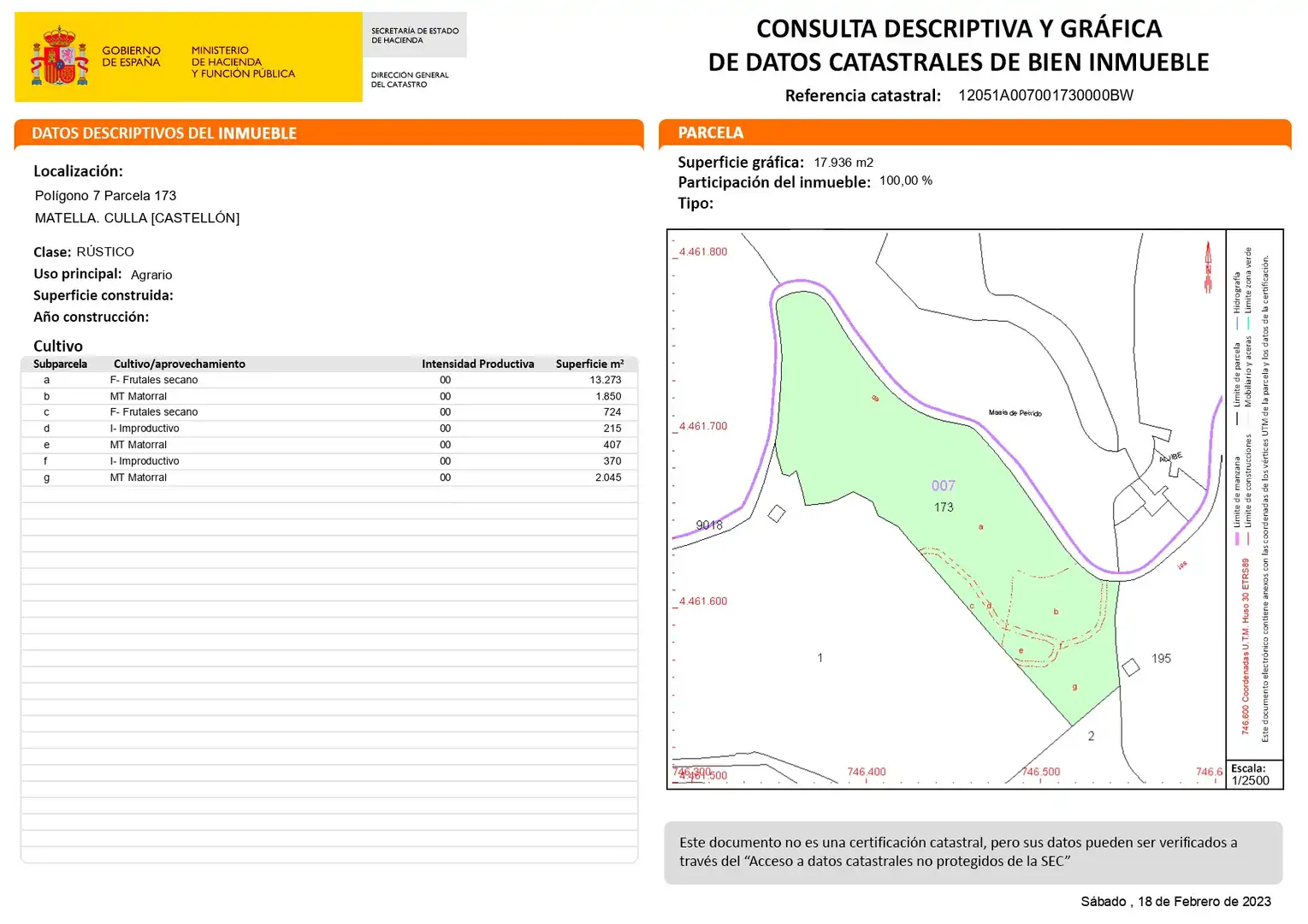Click surface value 407 in the table
The height and width of the screenshot is (924, 1308).
click(613, 445)
